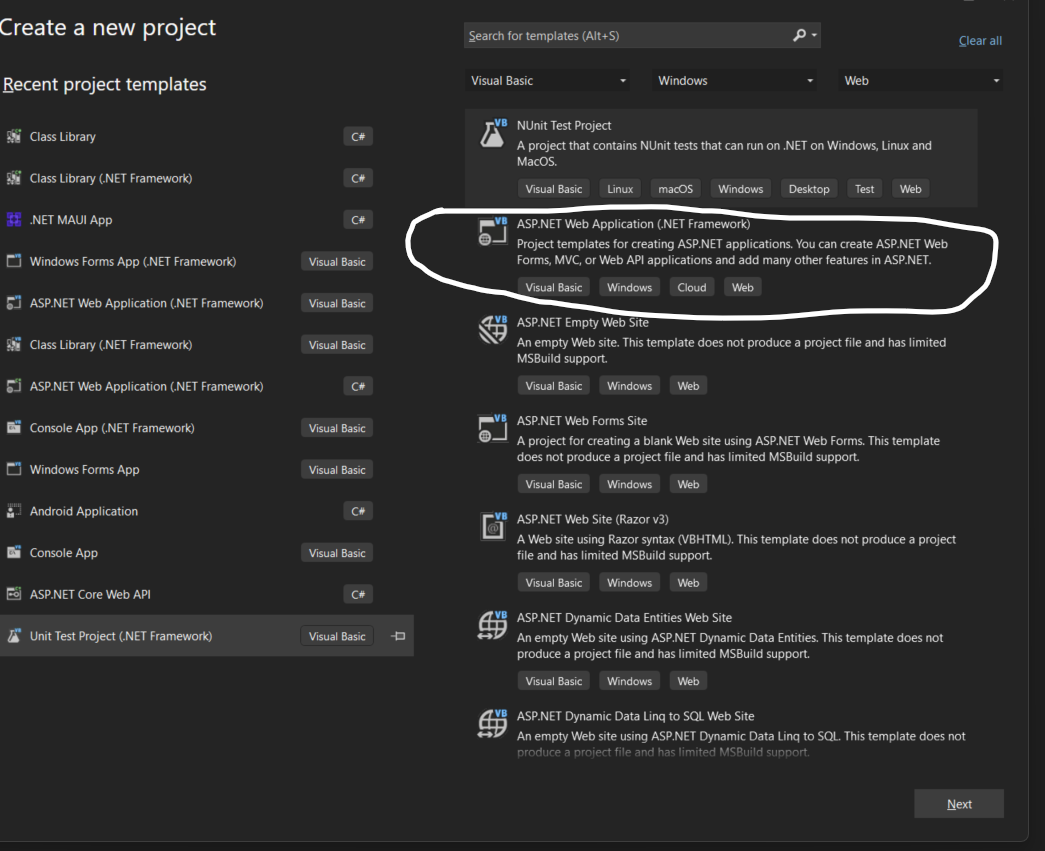Click Windows tag under ASP.NET Dynamic Data Entities
This screenshot has height=851, width=1045.
(629, 681)
